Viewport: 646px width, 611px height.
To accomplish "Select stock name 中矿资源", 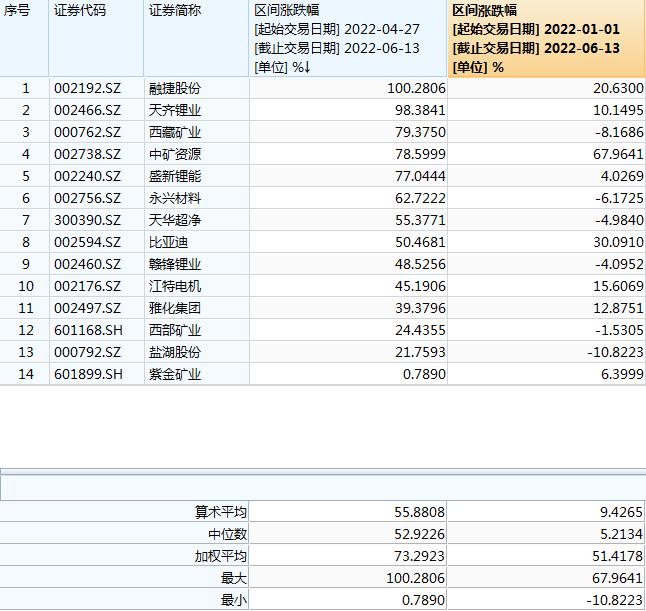I will (x=175, y=154).
